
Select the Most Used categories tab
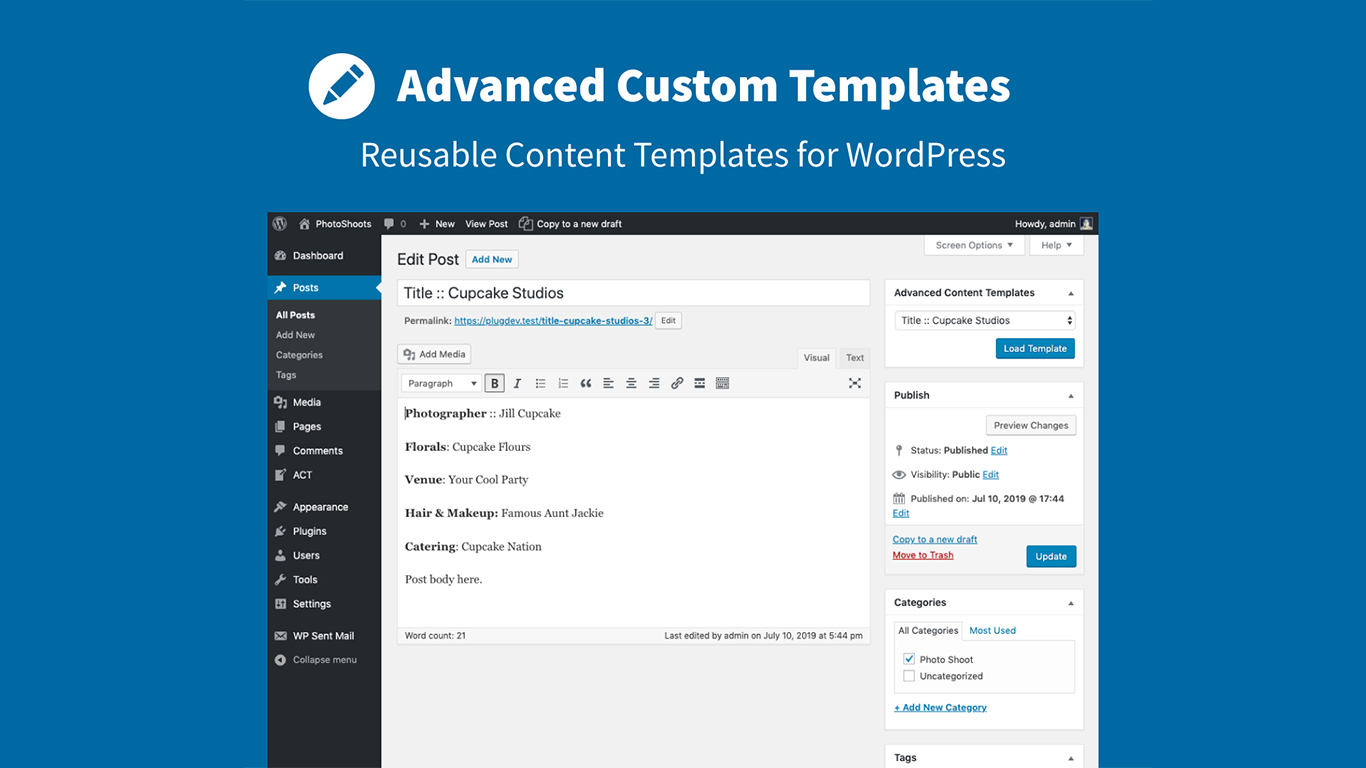(x=992, y=631)
